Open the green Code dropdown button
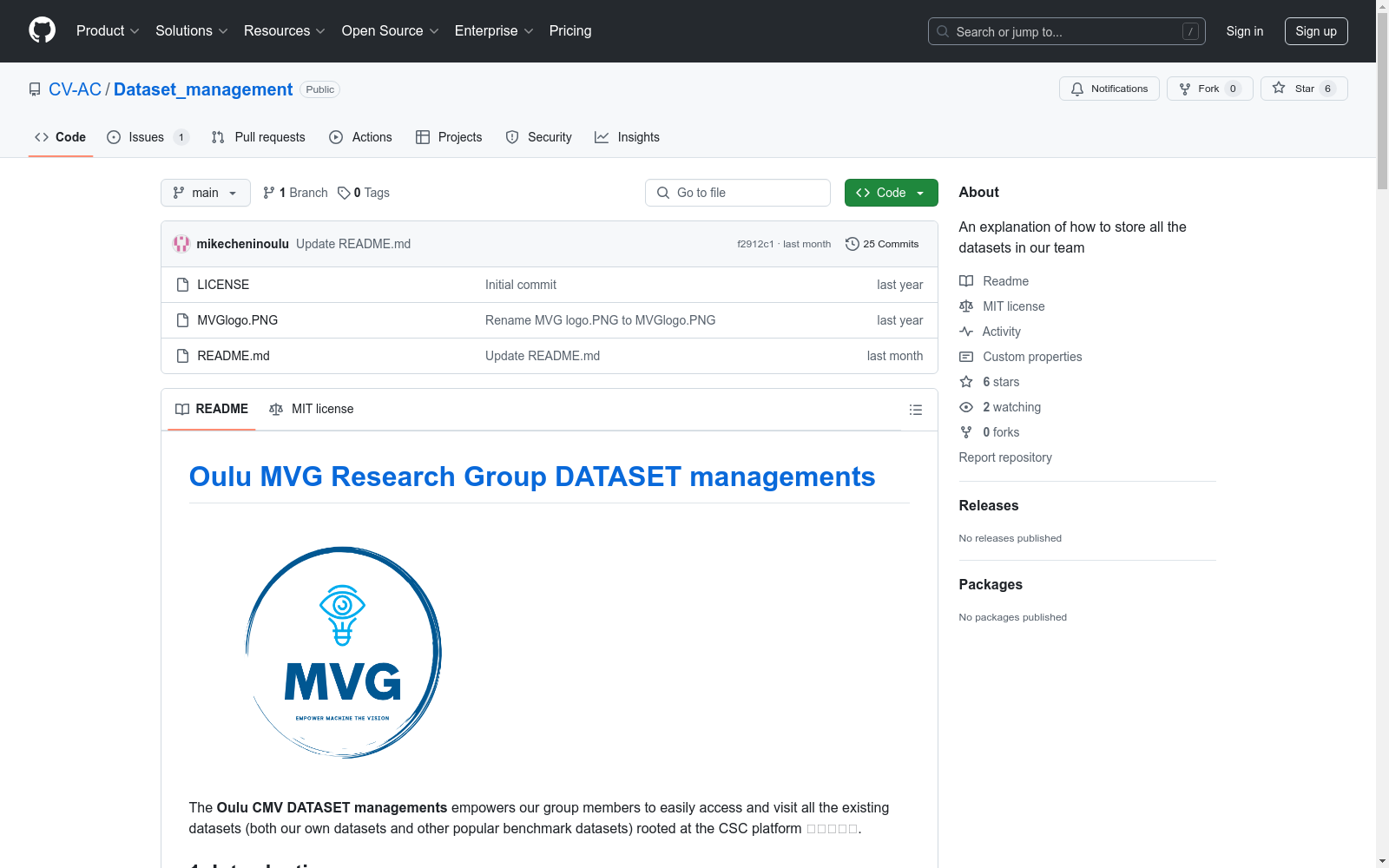1389x868 pixels. (x=891, y=193)
